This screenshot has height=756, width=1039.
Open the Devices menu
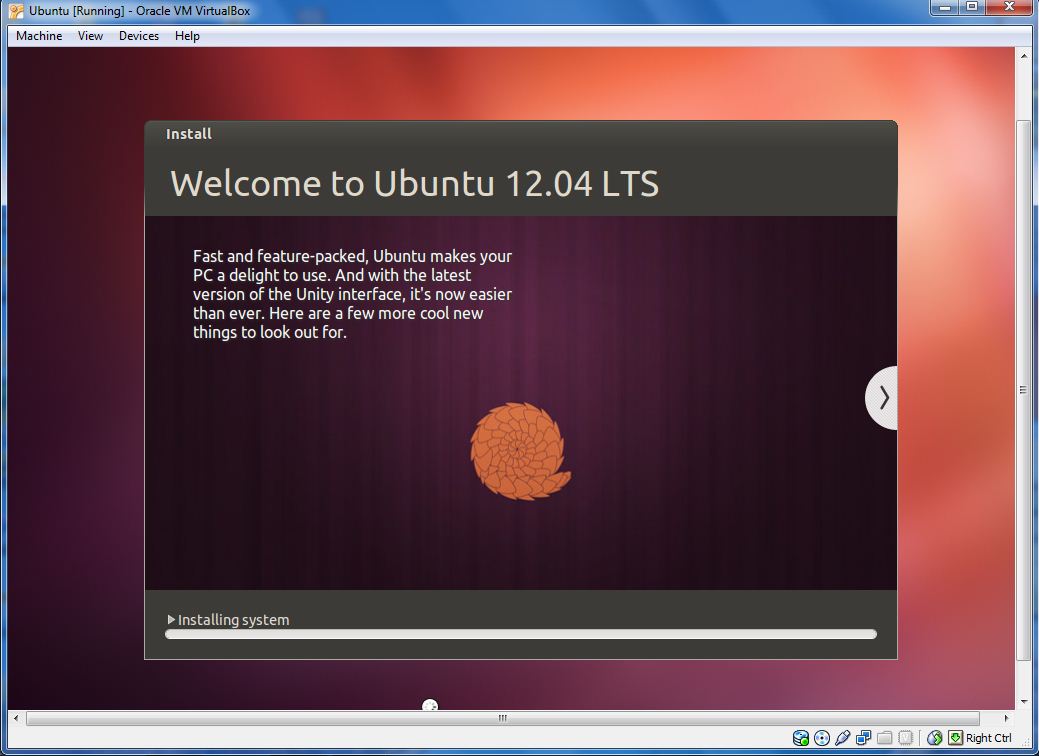(x=138, y=36)
